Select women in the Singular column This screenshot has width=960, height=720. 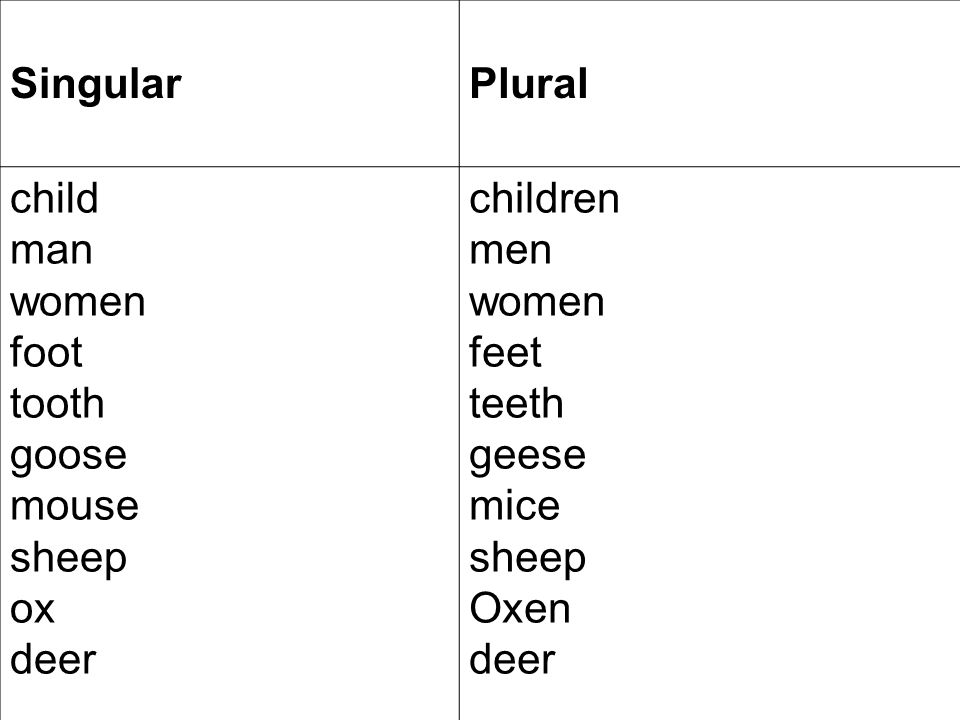coord(78,302)
